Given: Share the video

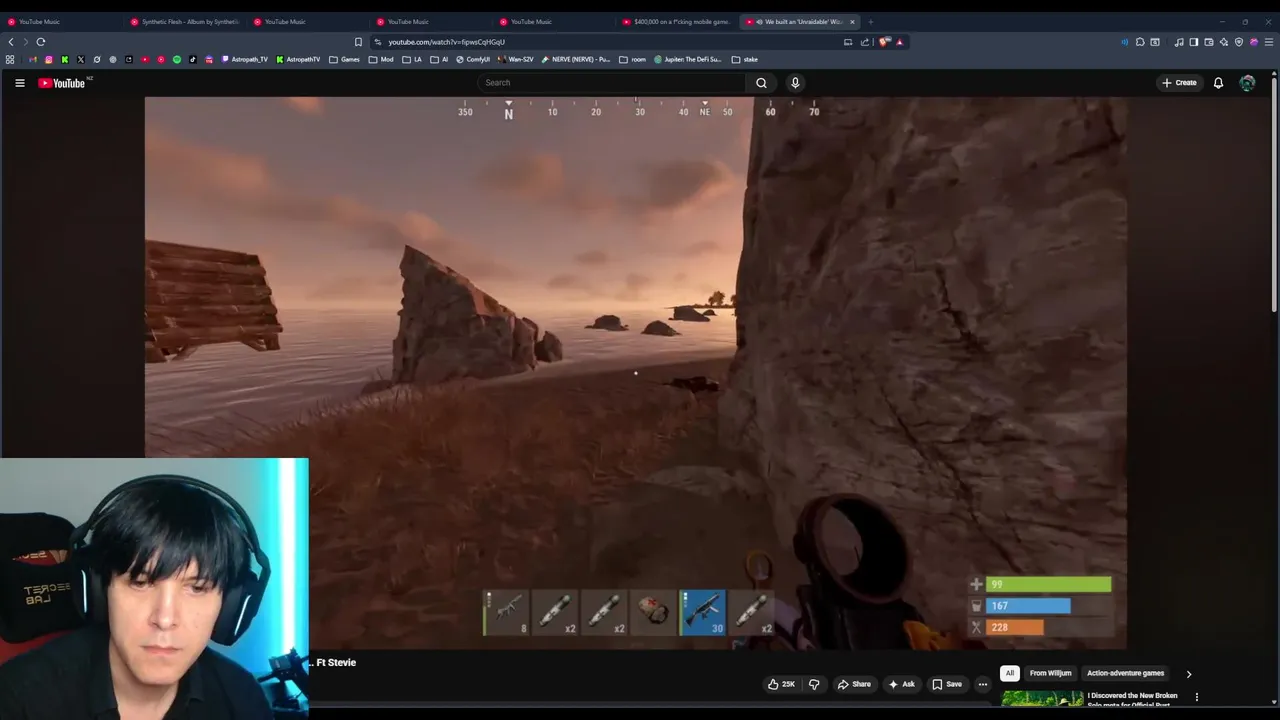Looking at the screenshot, I should click(854, 684).
